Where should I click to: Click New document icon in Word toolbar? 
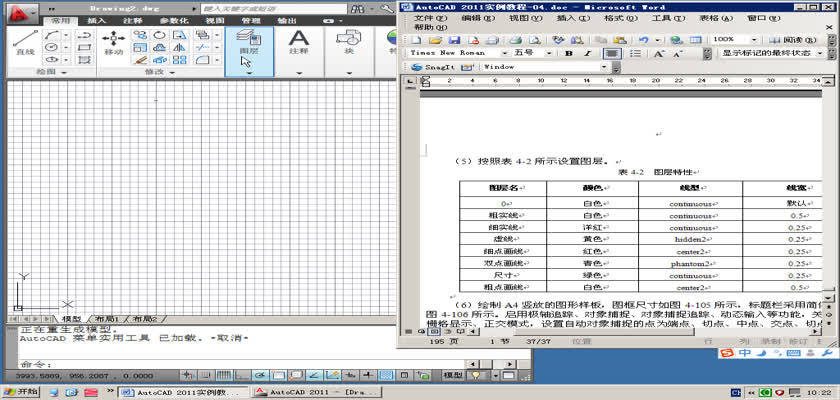click(x=417, y=40)
